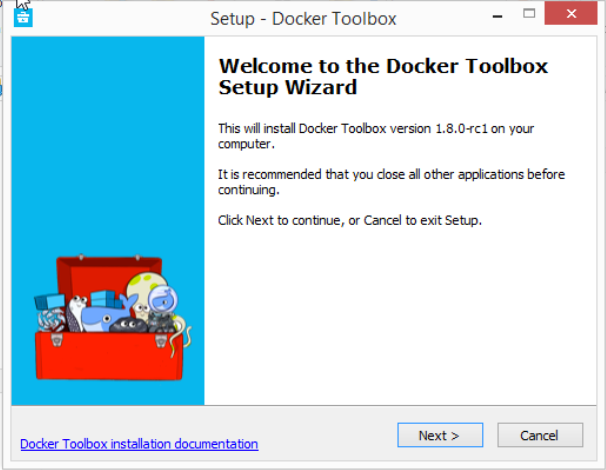Image resolution: width=606 pixels, height=470 pixels.
Task: Click the blue container cubes on whale
Action: coord(106,297)
